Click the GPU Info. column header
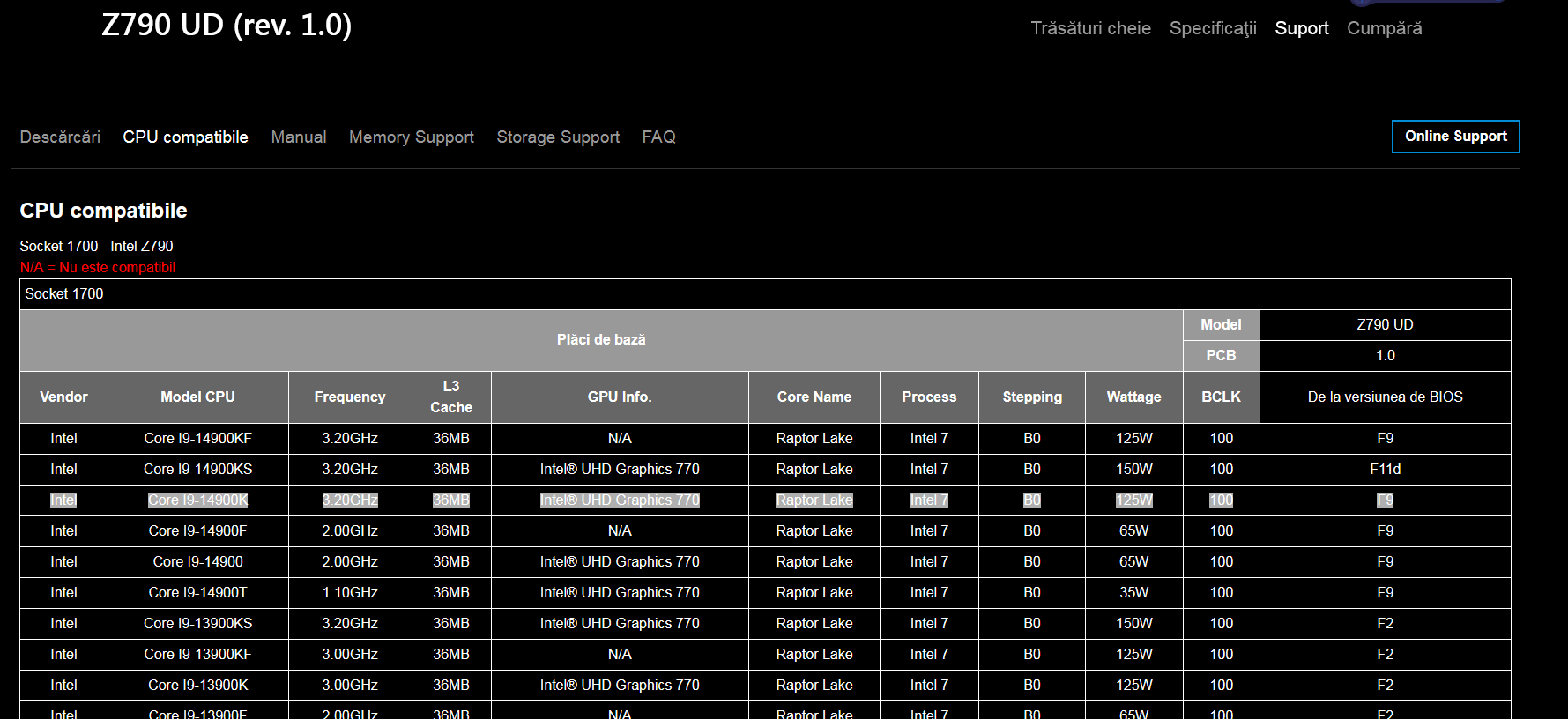 tap(620, 397)
